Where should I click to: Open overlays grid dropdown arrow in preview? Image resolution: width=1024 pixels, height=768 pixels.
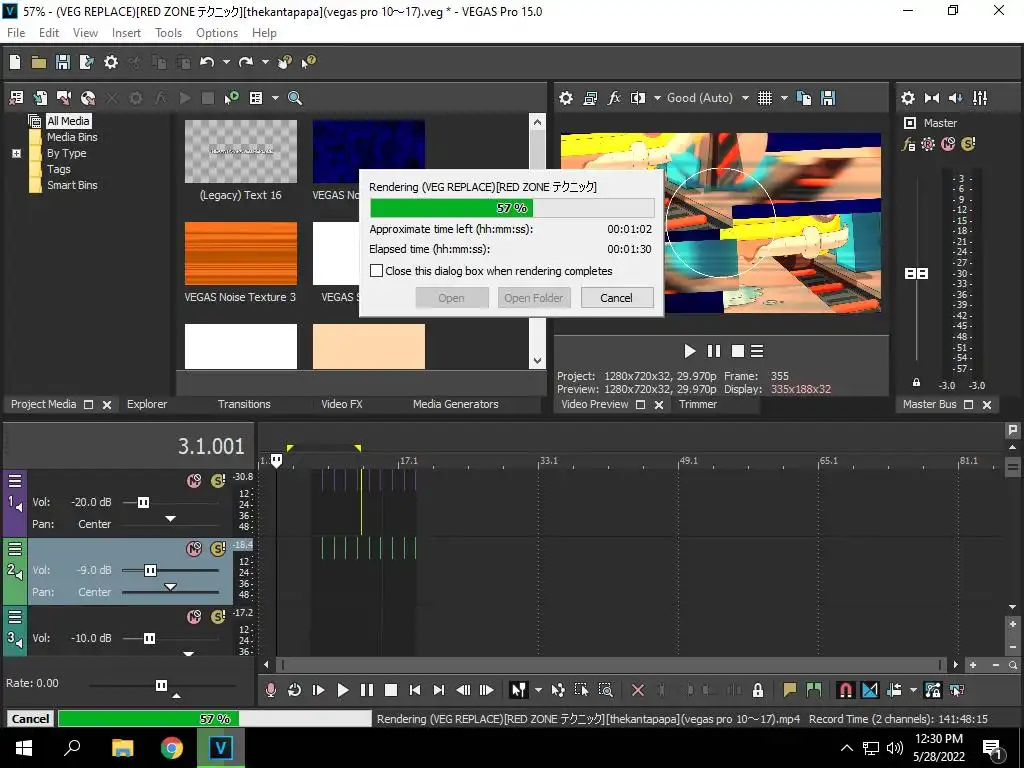coord(784,98)
